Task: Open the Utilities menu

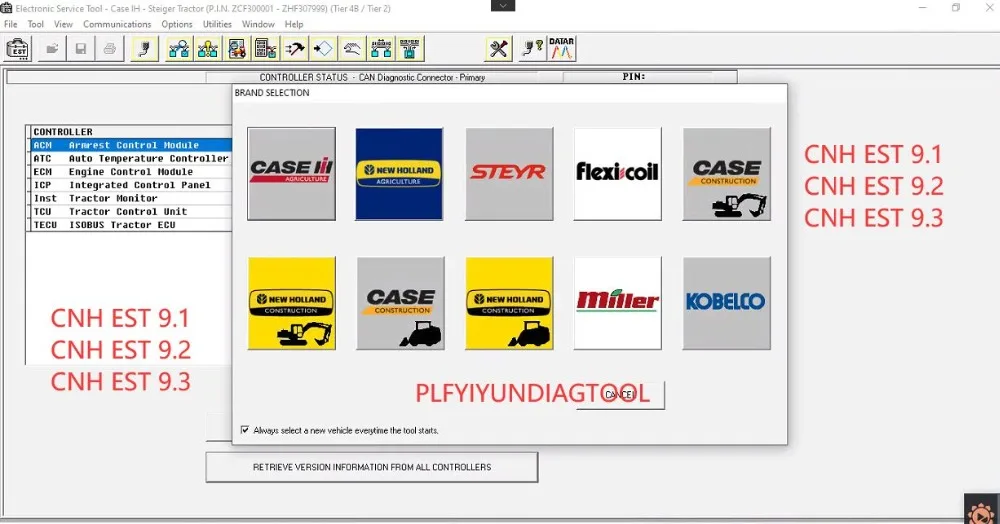Action: tap(217, 24)
